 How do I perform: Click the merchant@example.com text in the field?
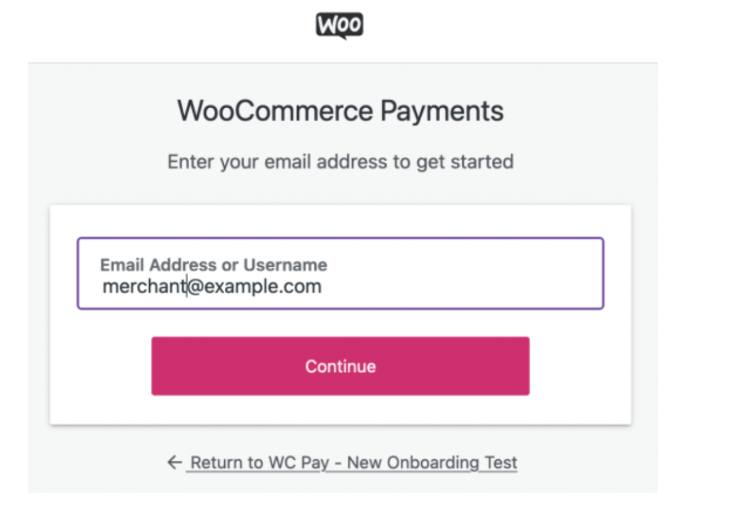[212, 287]
